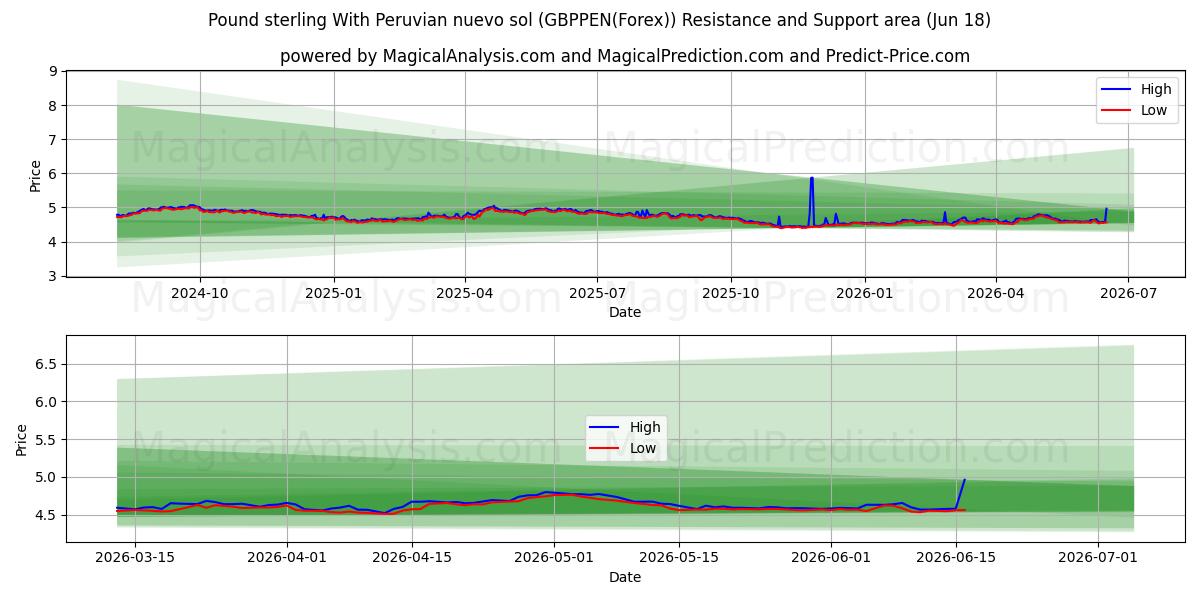This screenshot has height=600, width=1200.
Task: Click the final upward tick of bottom chart High line
Action: [965, 480]
